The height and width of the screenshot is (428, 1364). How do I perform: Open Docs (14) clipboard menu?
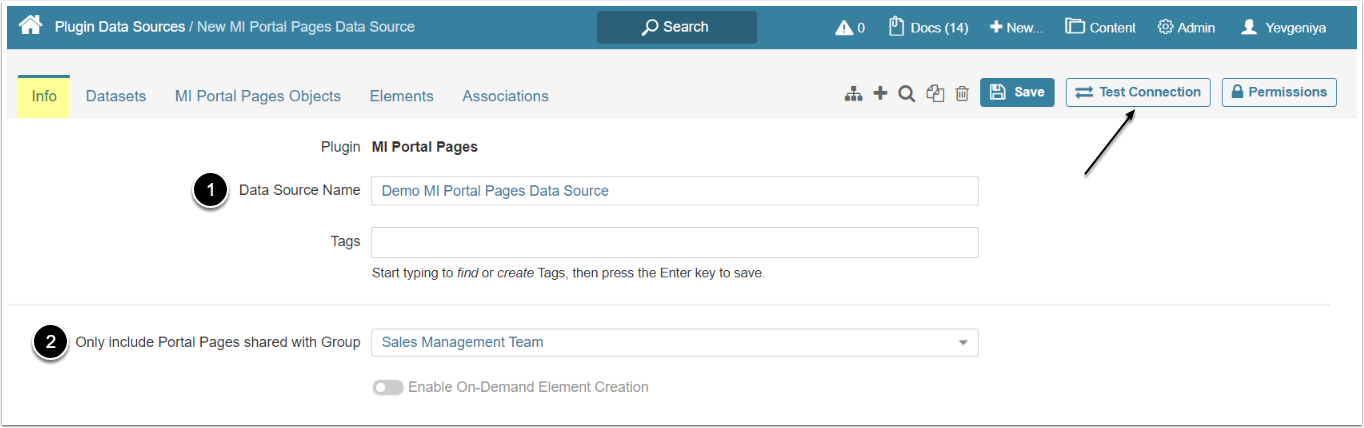coord(928,27)
